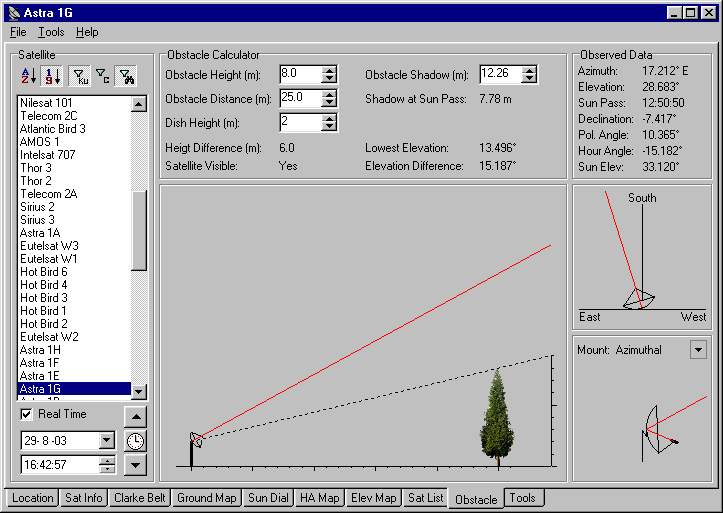Sort satellites numerically 1-9
The width and height of the screenshot is (723, 513).
52,76
